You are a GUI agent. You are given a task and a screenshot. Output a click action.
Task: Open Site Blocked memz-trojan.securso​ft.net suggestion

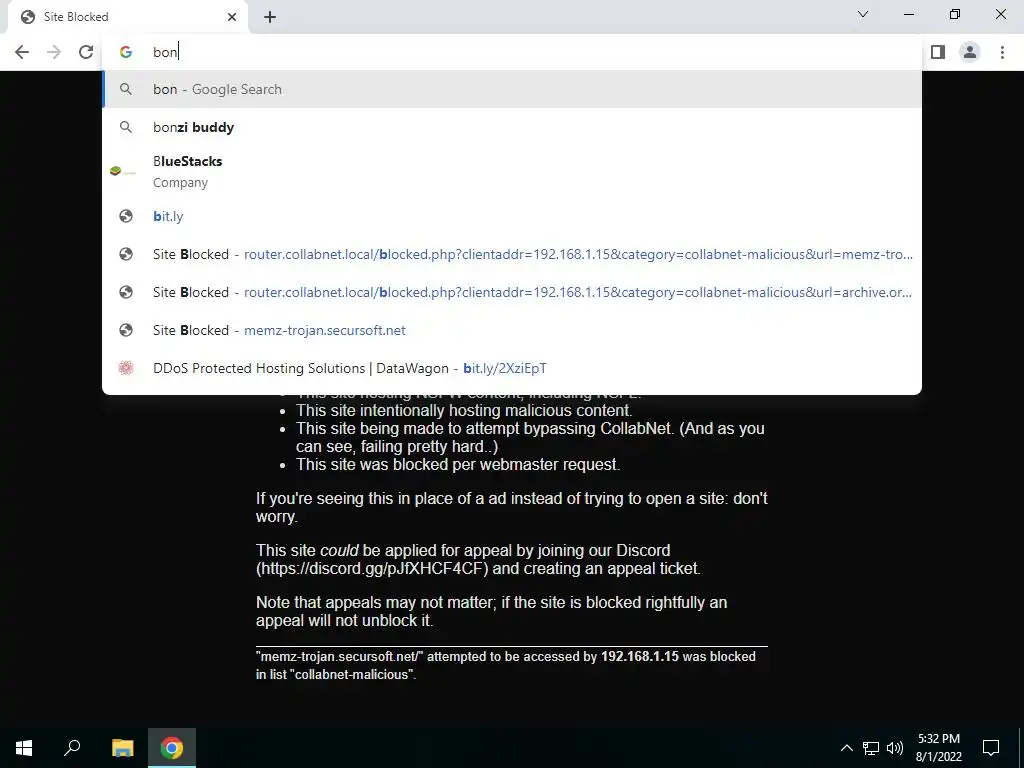[x=512, y=330]
